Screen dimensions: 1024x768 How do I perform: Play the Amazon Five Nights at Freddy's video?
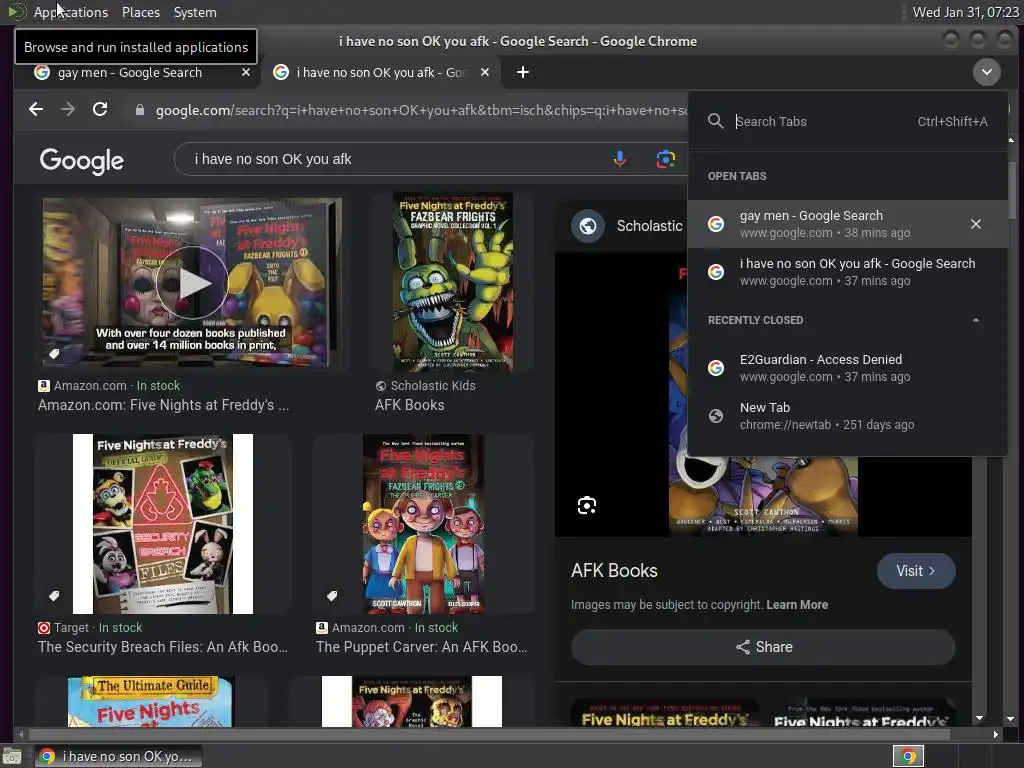[191, 283]
